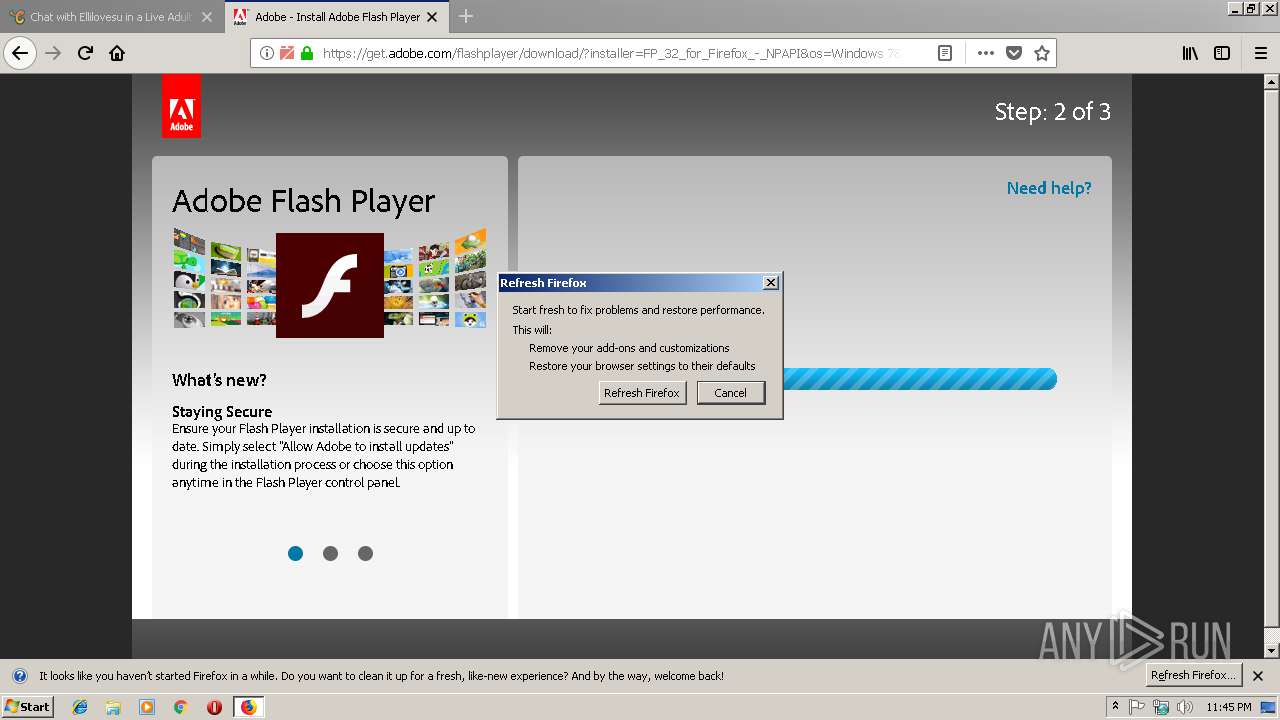The image size is (1280, 720).
Task: Open the Library toolbar button
Action: coord(1190,53)
